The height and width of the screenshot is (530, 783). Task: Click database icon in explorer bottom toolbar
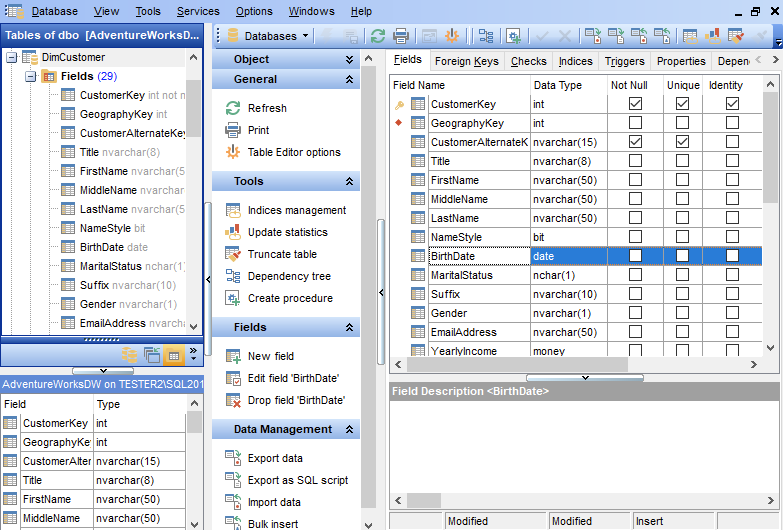point(129,355)
